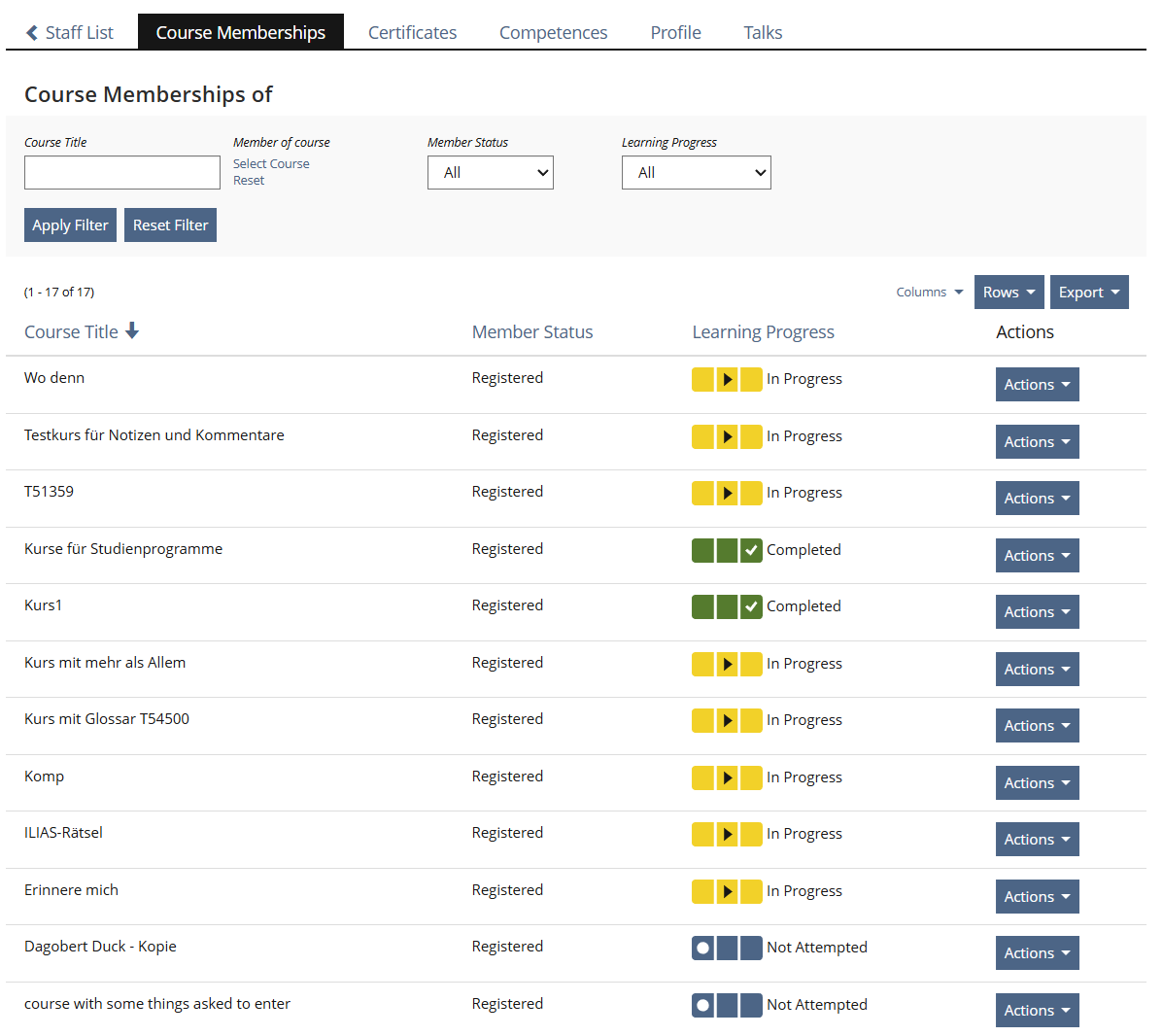Click the back arrow beside Staff List
This screenshot has height=1036, width=1162.
(x=32, y=33)
